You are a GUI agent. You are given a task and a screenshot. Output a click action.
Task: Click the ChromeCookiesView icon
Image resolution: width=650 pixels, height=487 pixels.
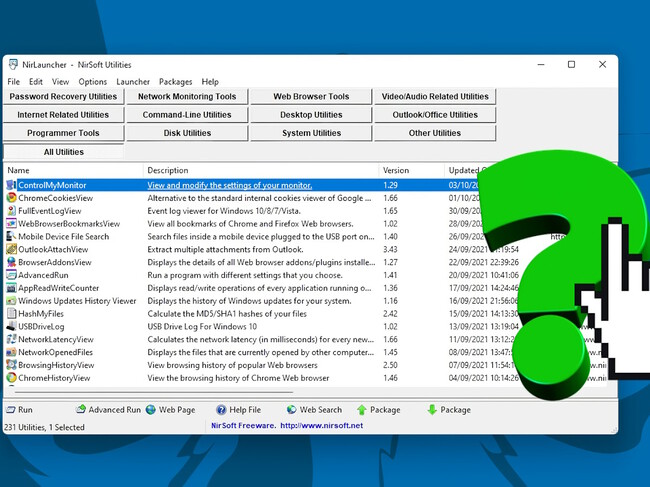click(x=11, y=198)
